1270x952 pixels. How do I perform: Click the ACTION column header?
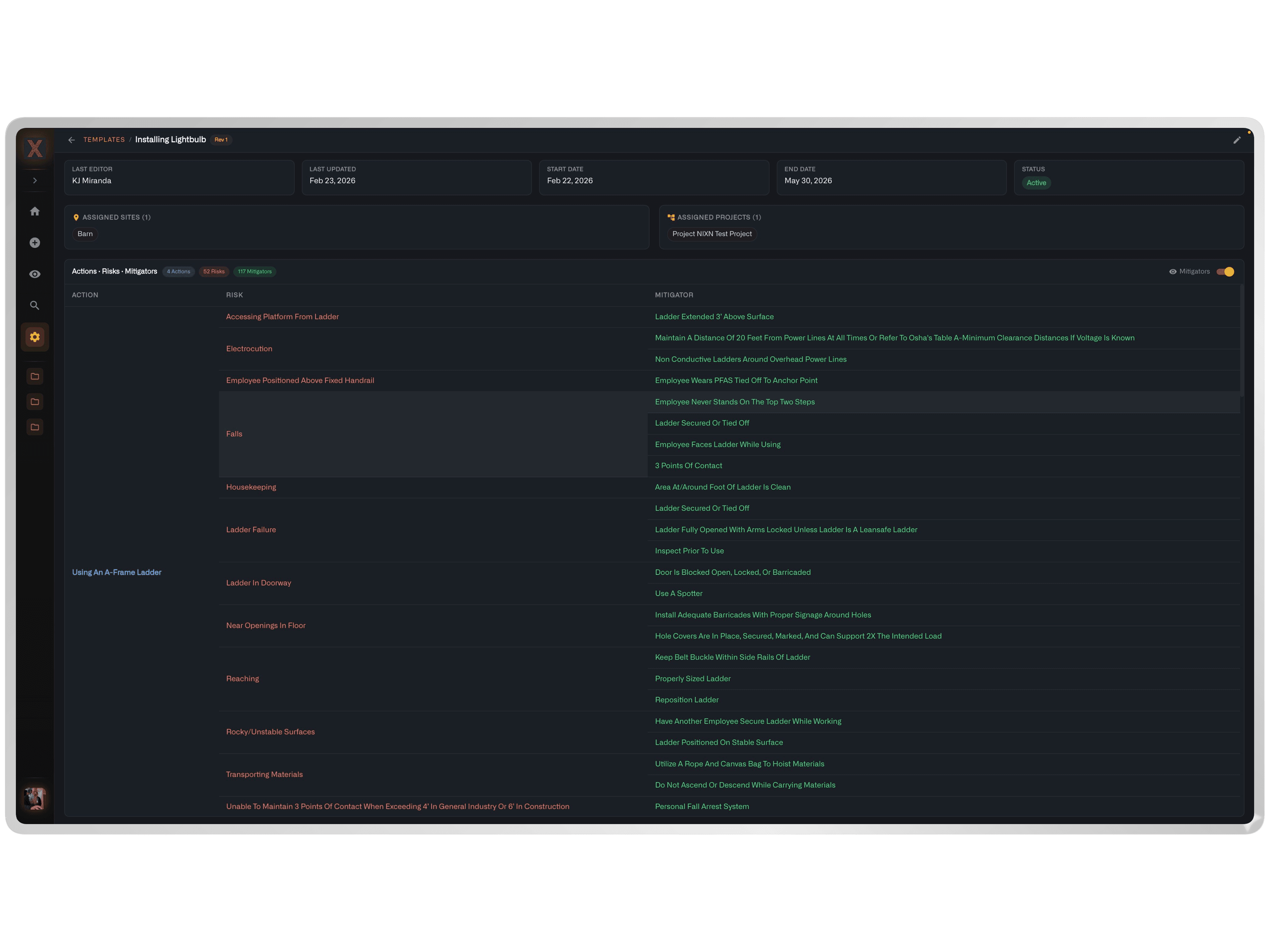(x=85, y=295)
